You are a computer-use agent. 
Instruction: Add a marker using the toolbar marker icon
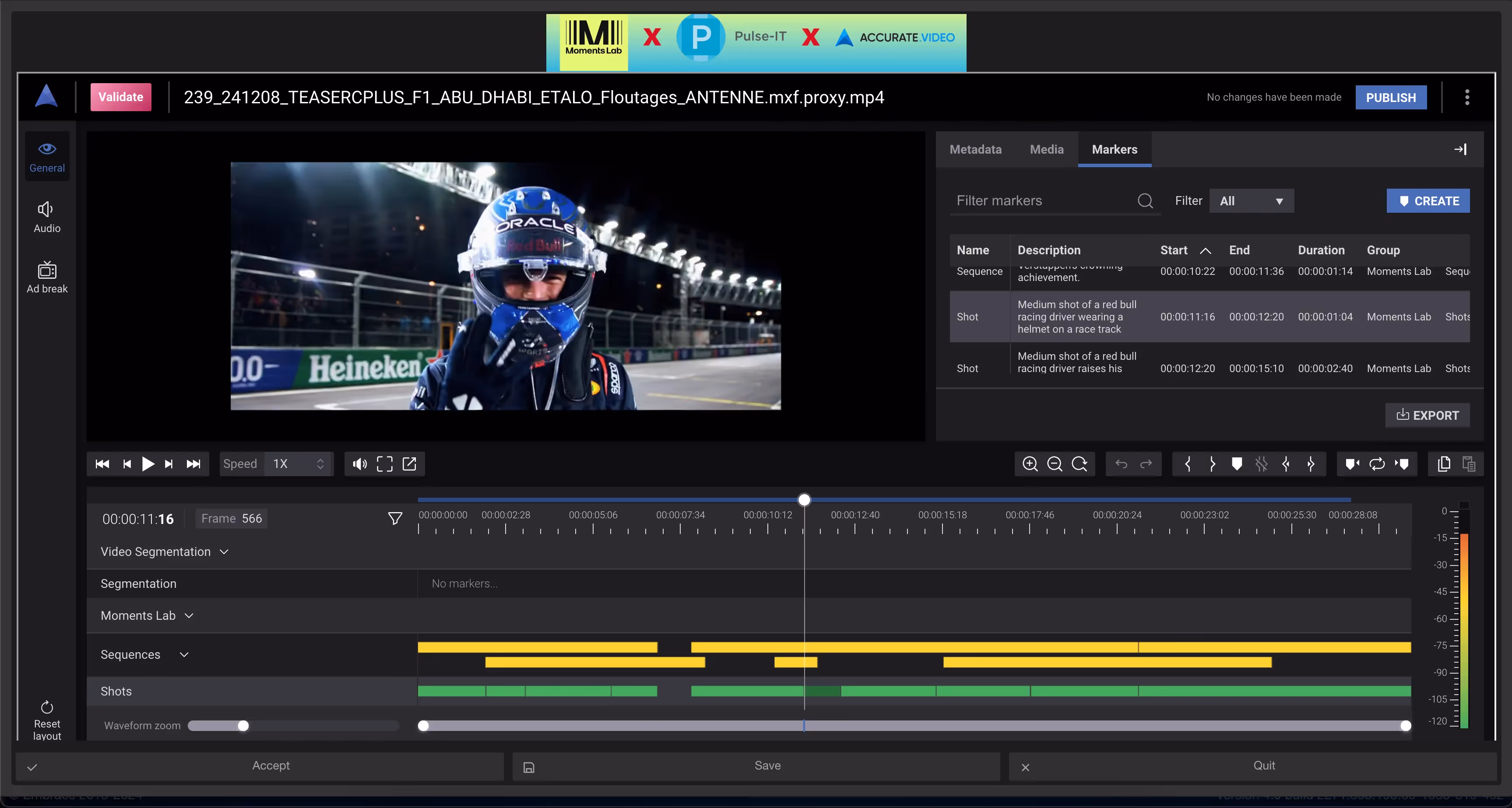[x=1236, y=464]
